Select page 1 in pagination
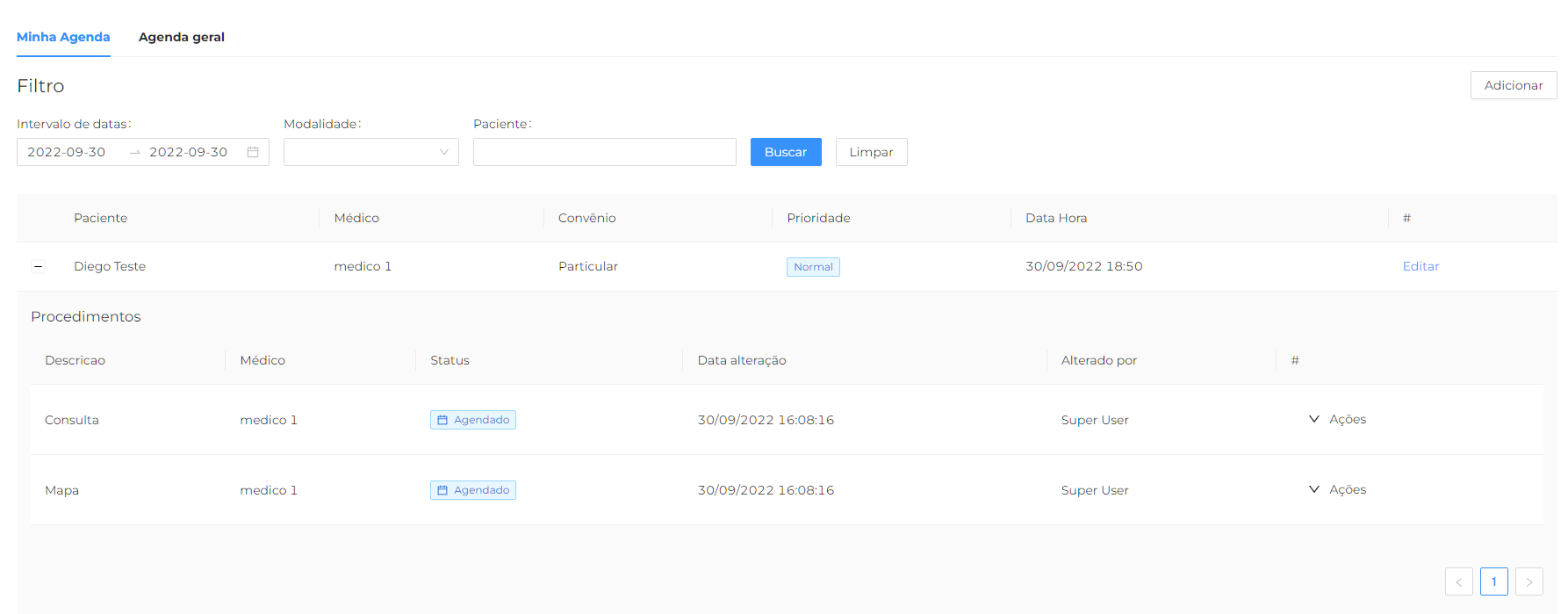This screenshot has width=1568, height=614. [x=1493, y=581]
